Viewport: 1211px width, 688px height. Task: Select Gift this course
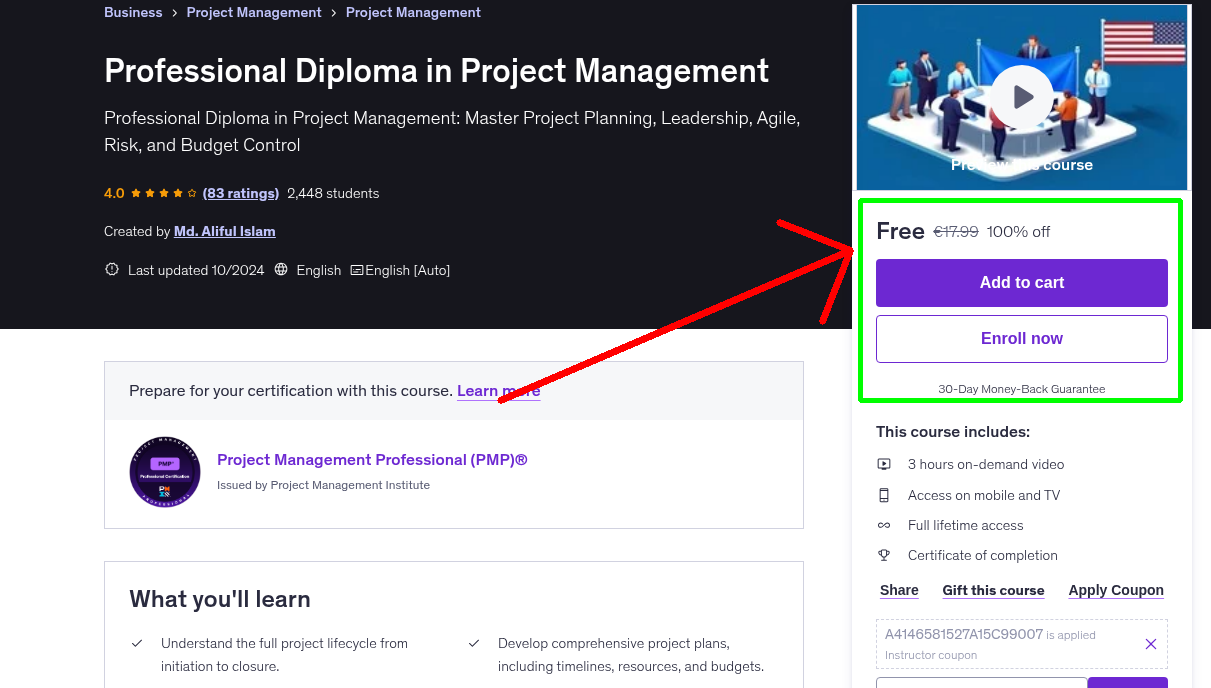993,590
